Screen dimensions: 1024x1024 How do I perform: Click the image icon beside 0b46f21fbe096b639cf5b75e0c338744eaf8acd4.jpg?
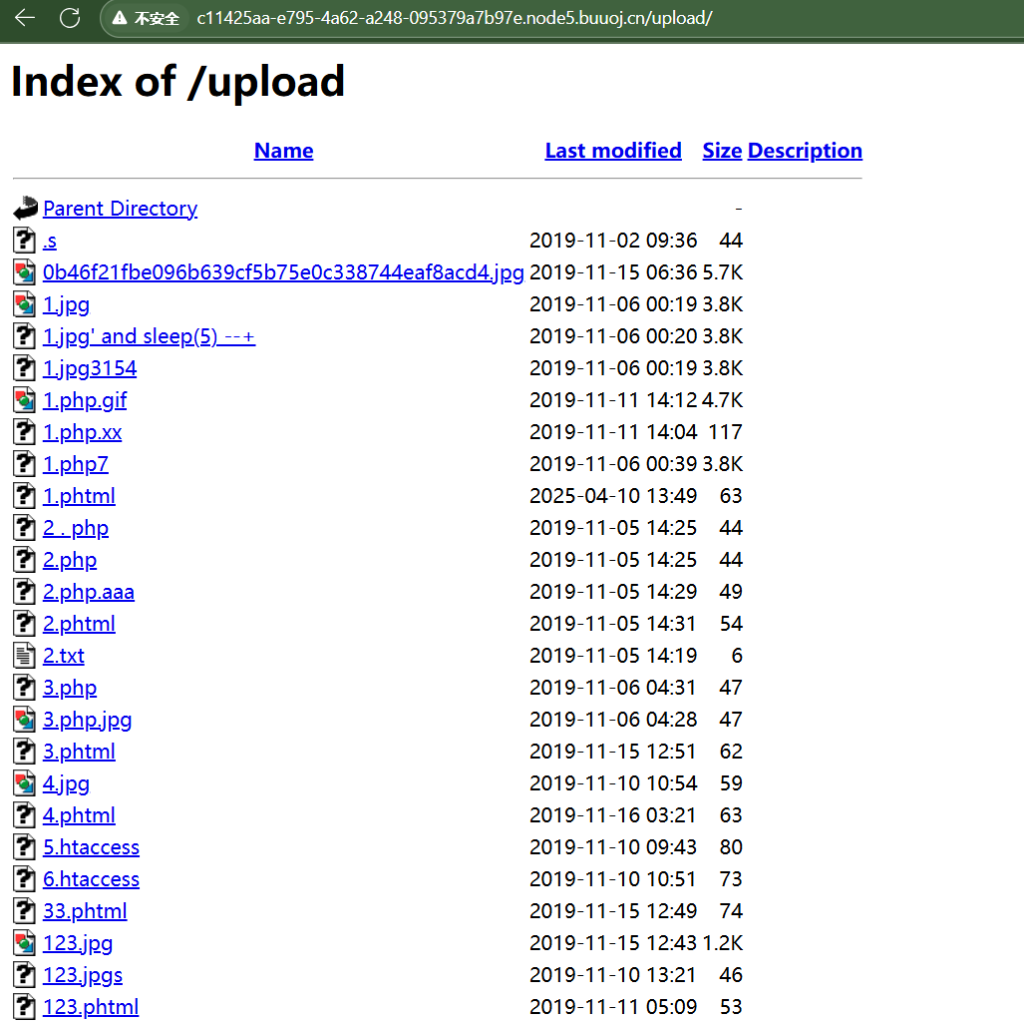25,272
